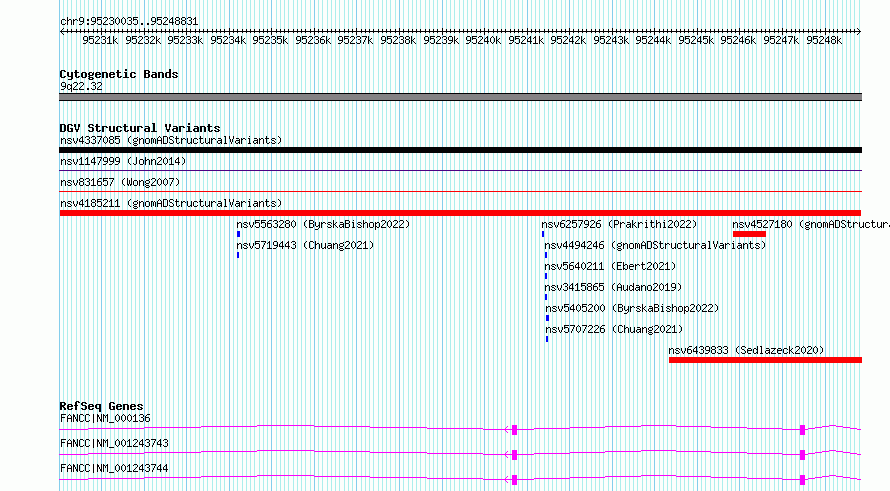Click the nsv1147999 (John2014) label
Viewport: 890px width, 491px height.
[x=123, y=161]
